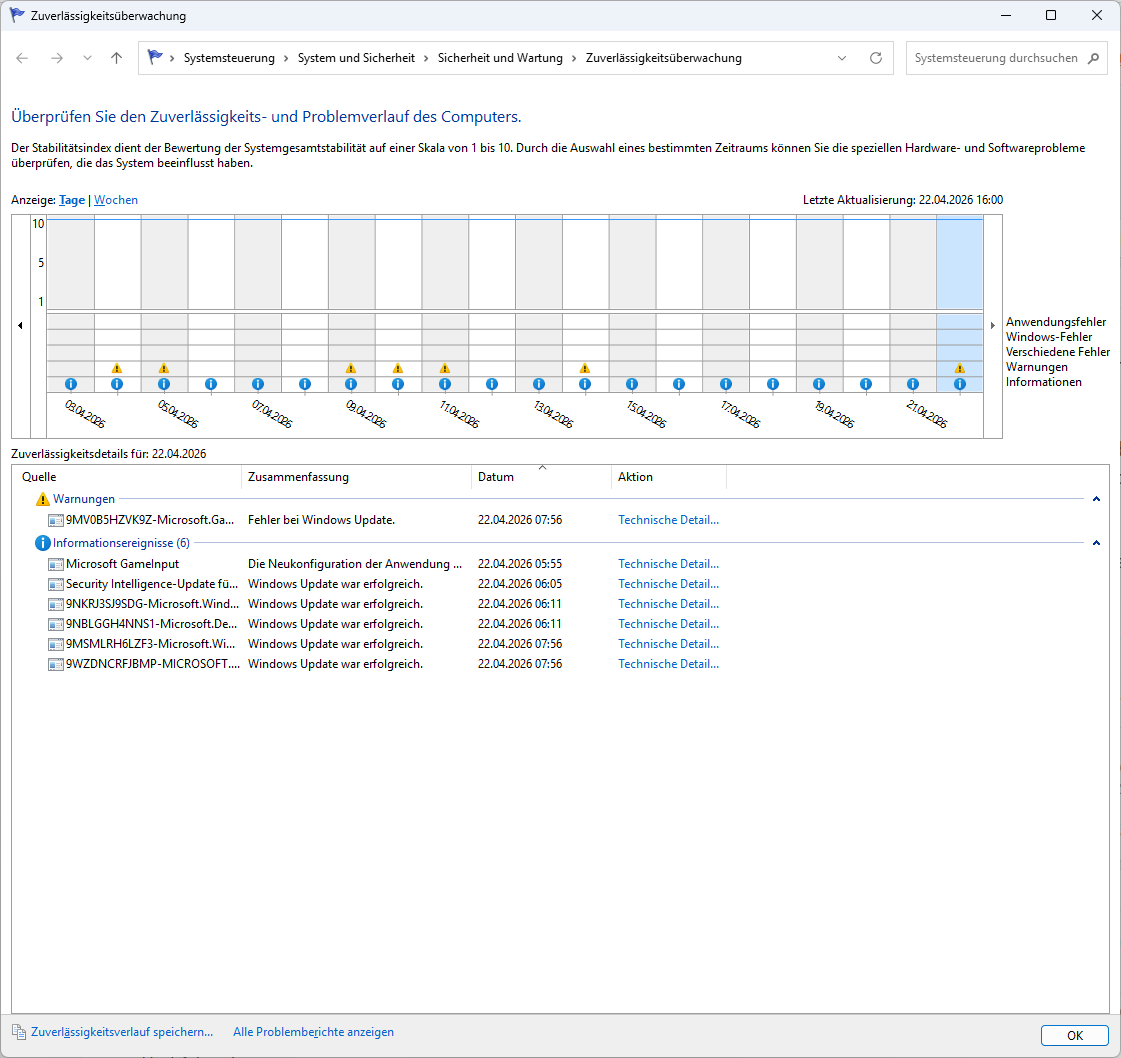Open technical details for 9NKRJ3SJ9SDG entry
Viewport: 1121px width, 1058px height.
668,604
